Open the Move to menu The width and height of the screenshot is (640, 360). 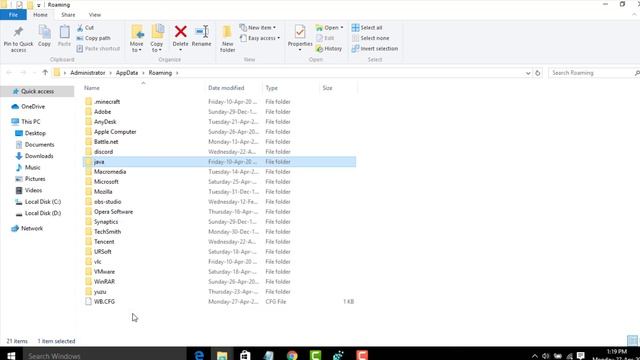tap(136, 39)
